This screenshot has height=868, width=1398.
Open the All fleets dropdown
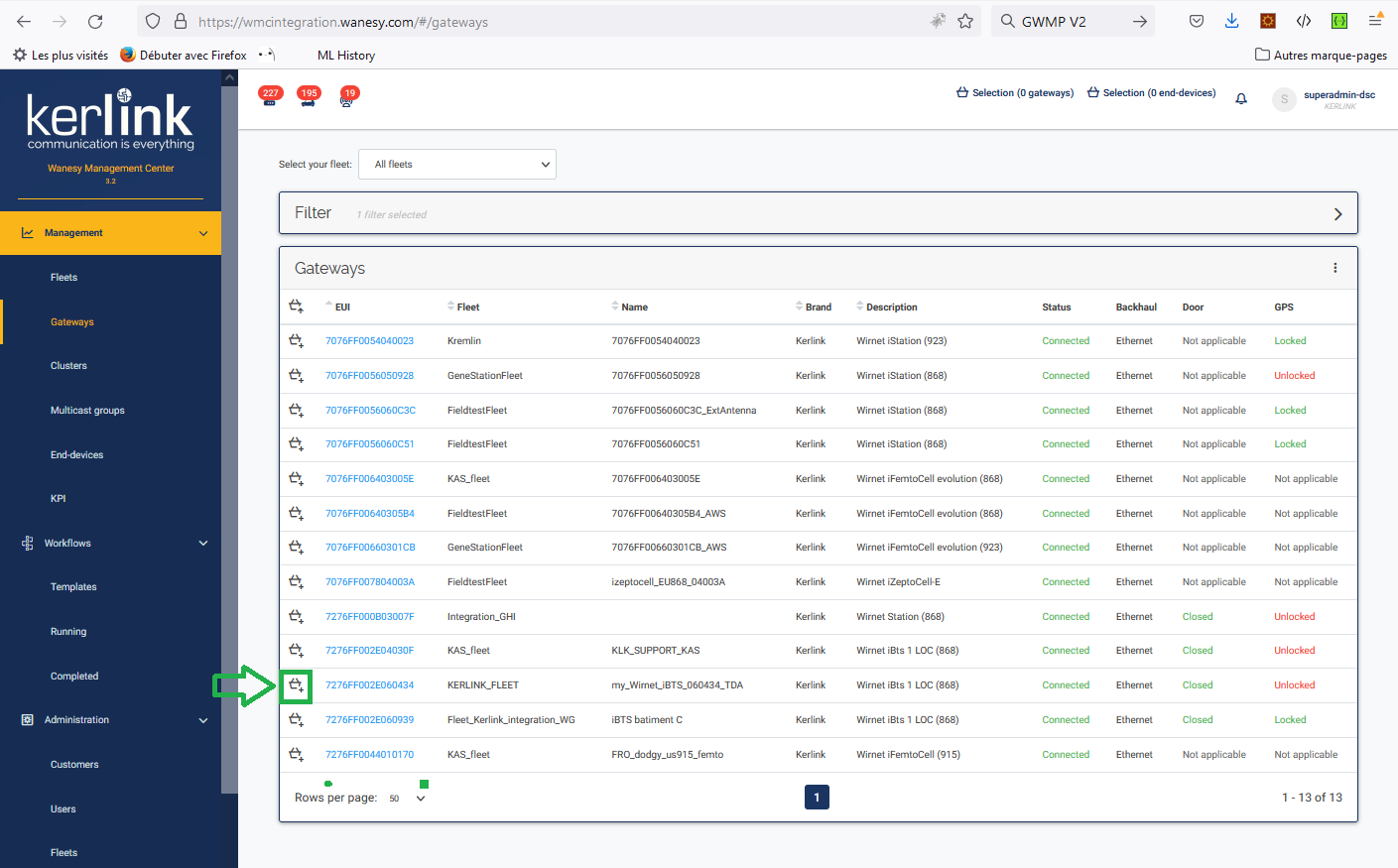coord(457,165)
